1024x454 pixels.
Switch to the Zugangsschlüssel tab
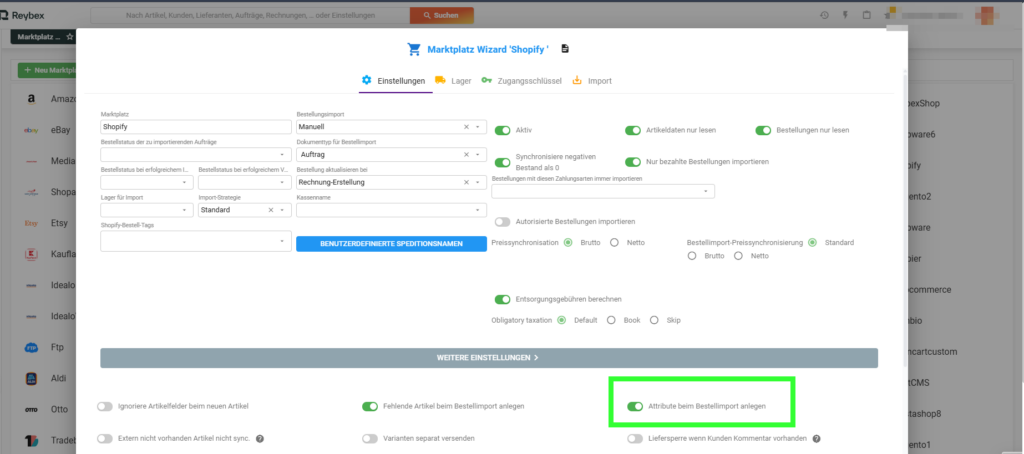coord(521,81)
